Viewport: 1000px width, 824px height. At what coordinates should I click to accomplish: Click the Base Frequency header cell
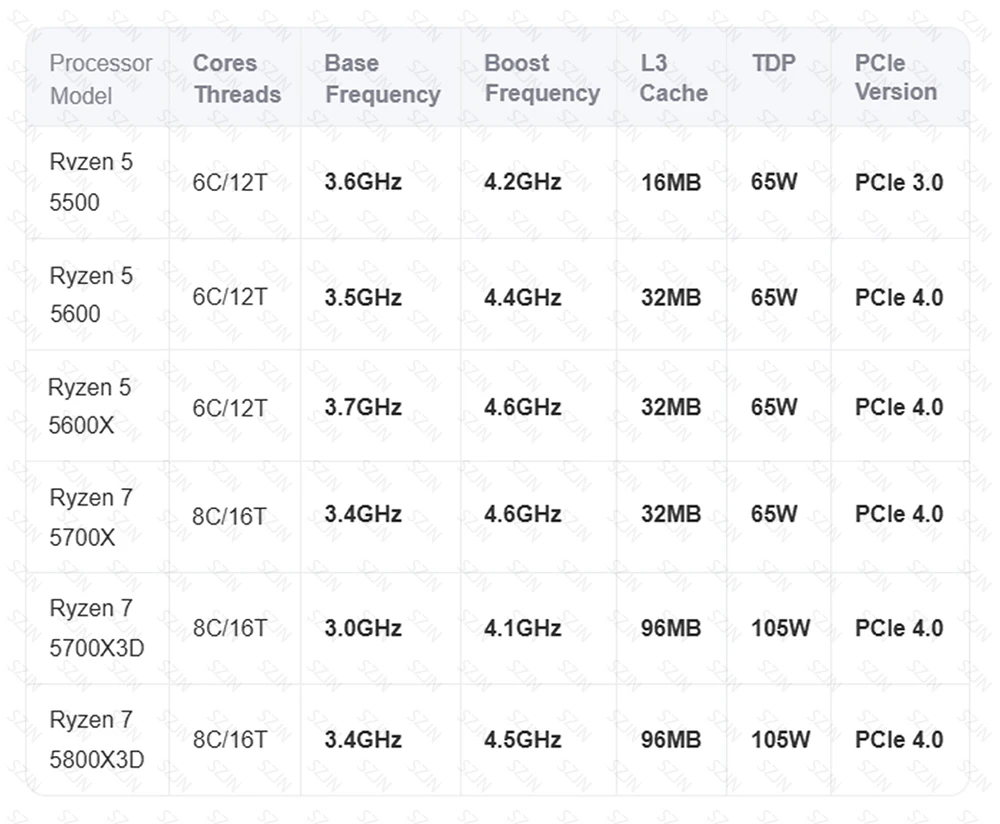coord(382,79)
